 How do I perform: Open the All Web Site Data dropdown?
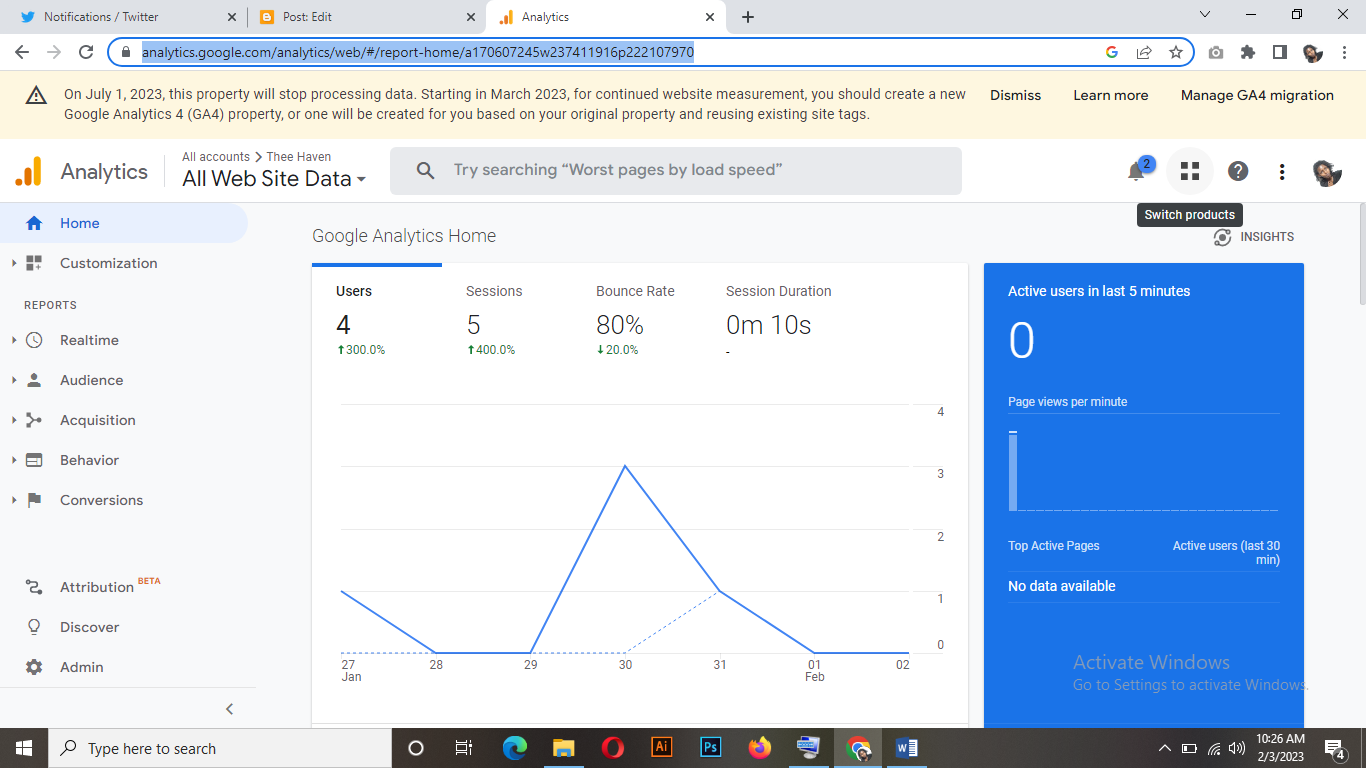274,179
